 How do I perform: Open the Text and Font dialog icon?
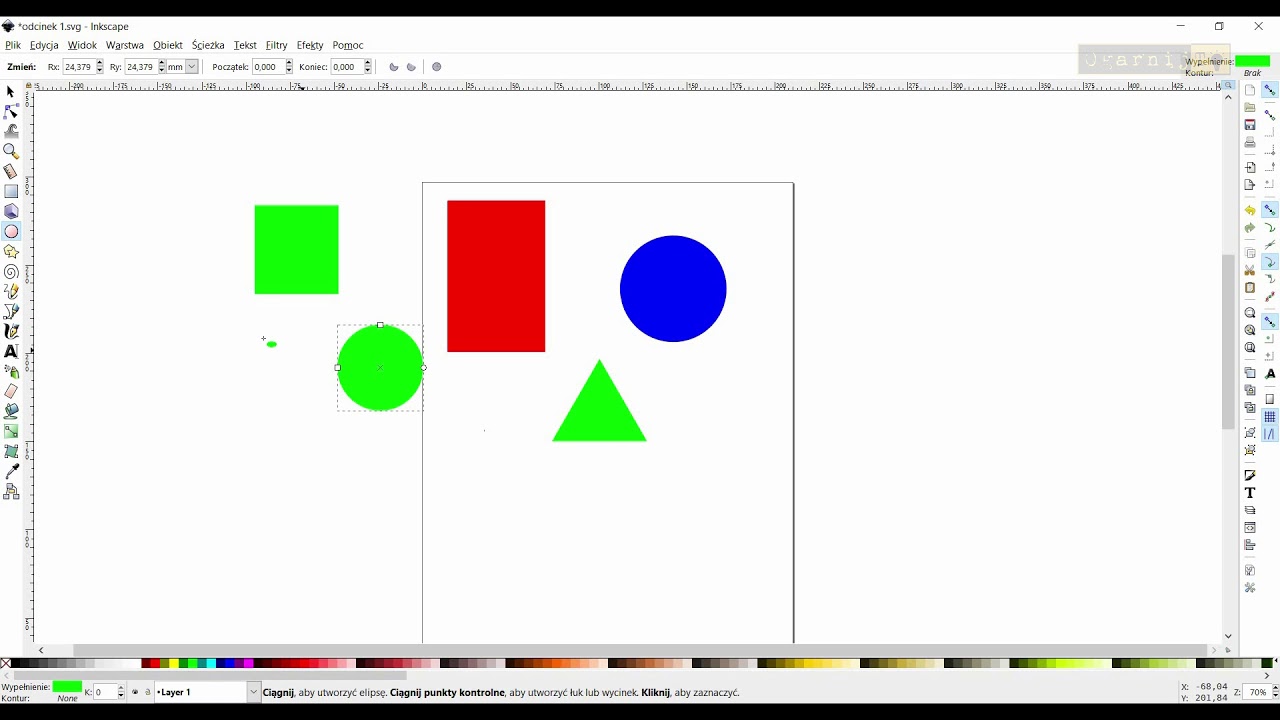coord(1250,493)
